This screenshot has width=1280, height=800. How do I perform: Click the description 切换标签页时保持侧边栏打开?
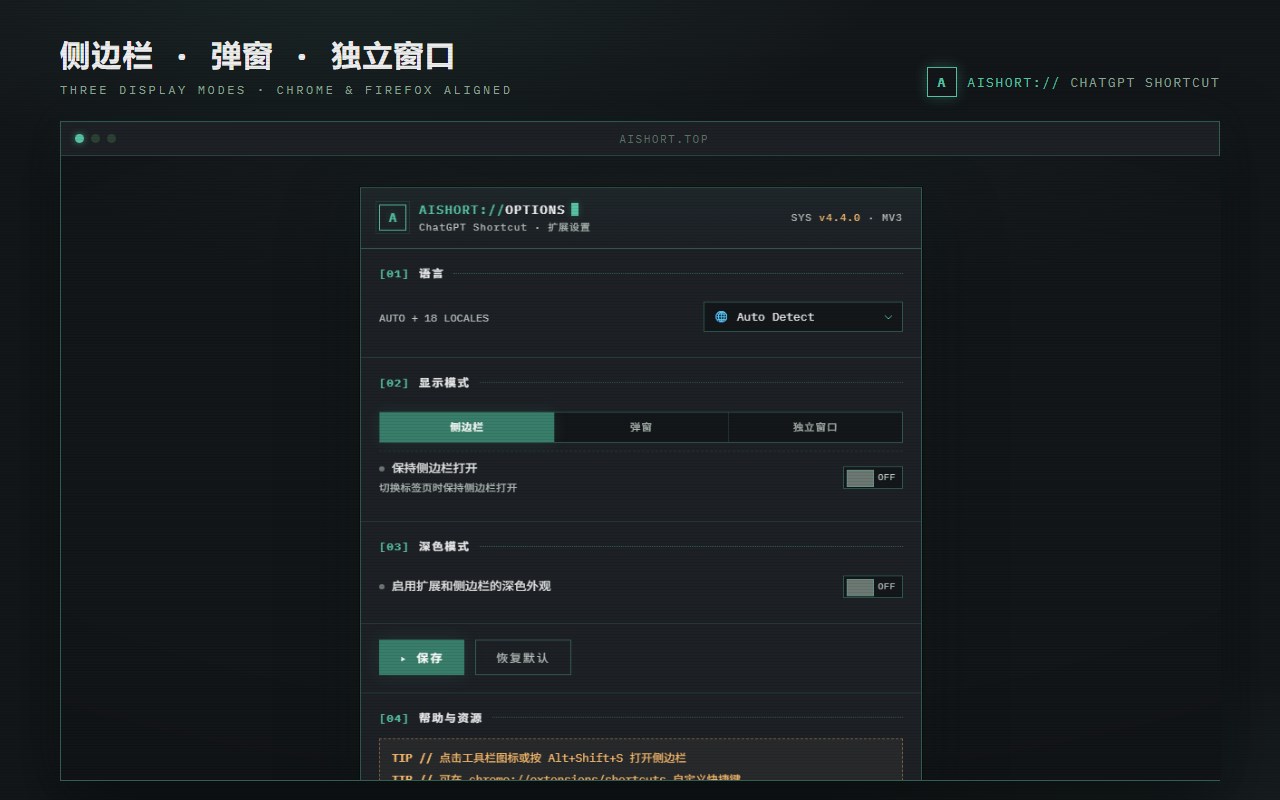point(448,488)
